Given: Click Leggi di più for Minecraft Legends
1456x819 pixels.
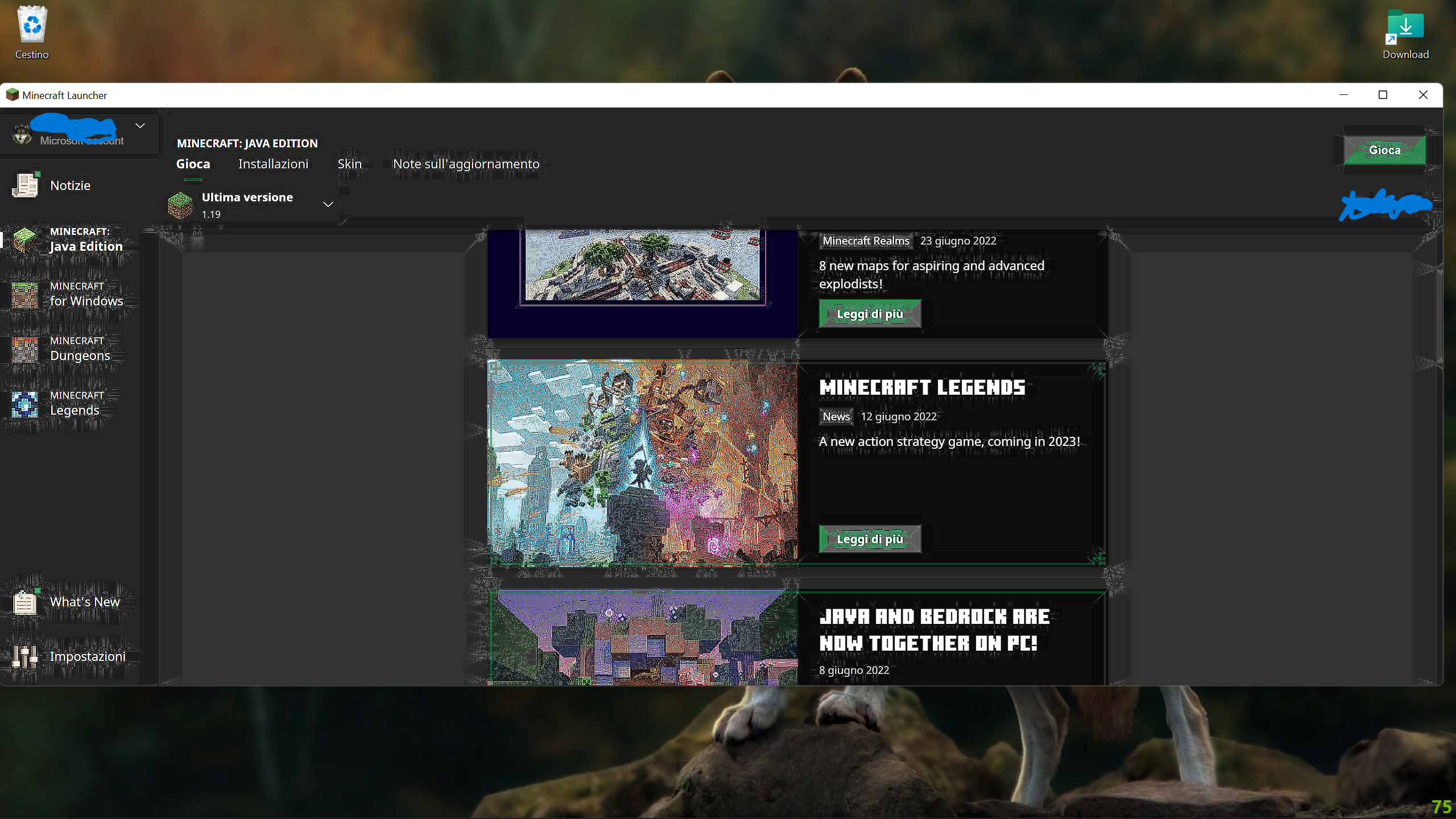Looking at the screenshot, I should pyautogui.click(x=870, y=539).
